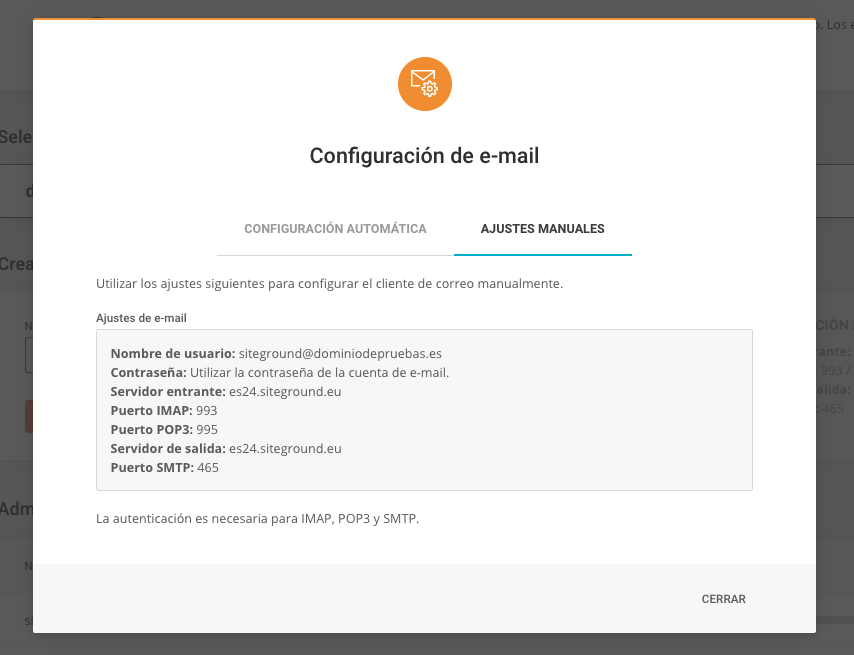
Task: Click the IMAP port value 993
Action: (206, 411)
